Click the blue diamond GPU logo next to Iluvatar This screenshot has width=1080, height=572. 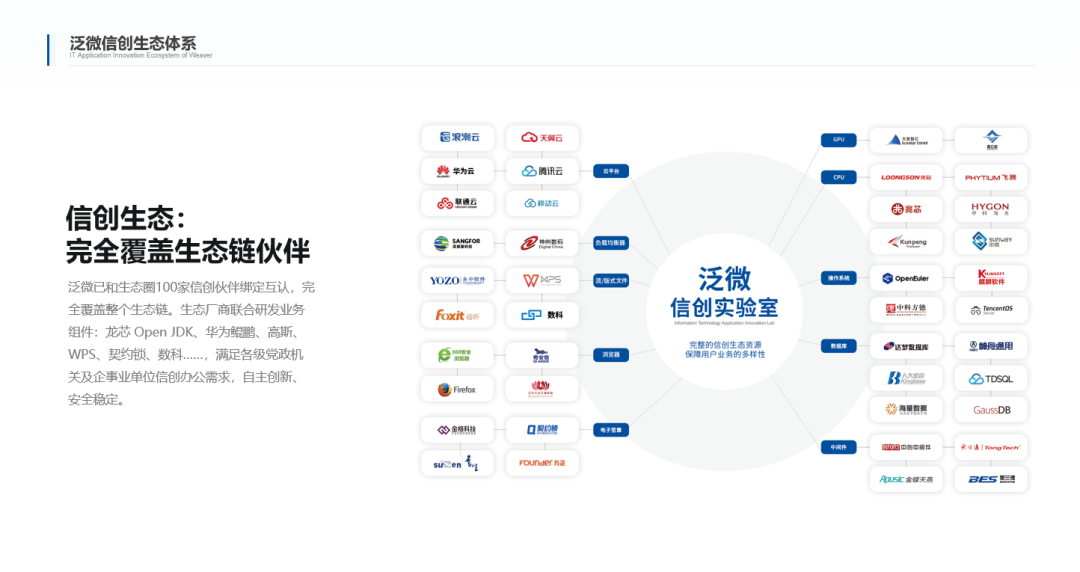pos(991,140)
